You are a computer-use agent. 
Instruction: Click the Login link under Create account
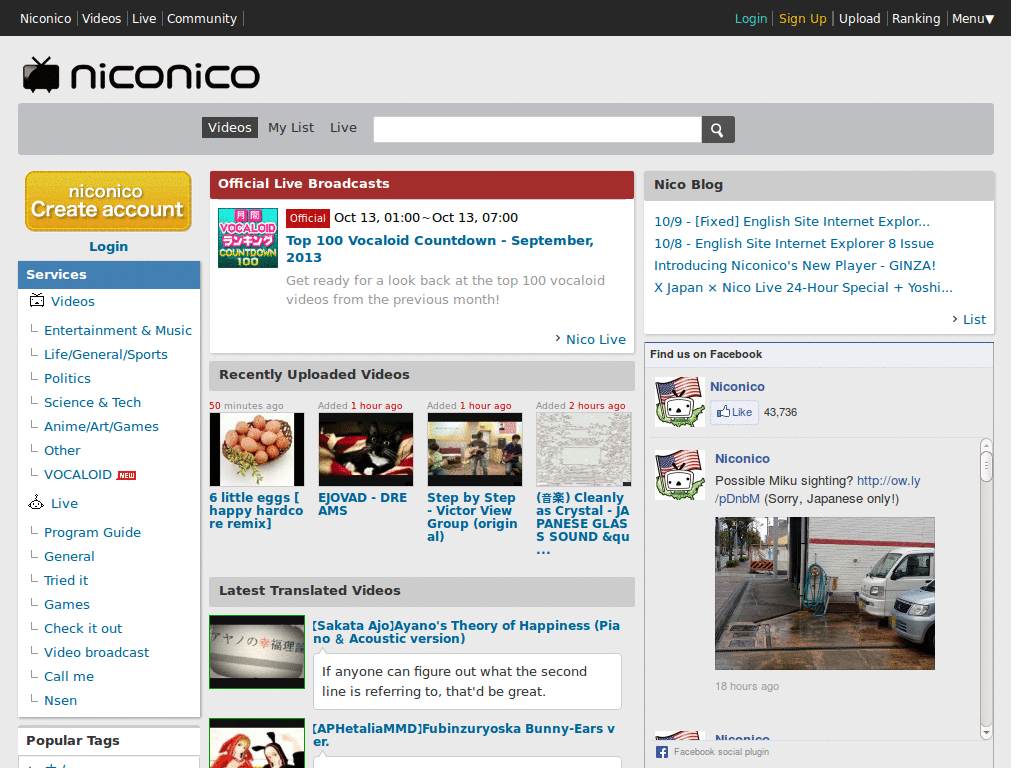tap(108, 246)
